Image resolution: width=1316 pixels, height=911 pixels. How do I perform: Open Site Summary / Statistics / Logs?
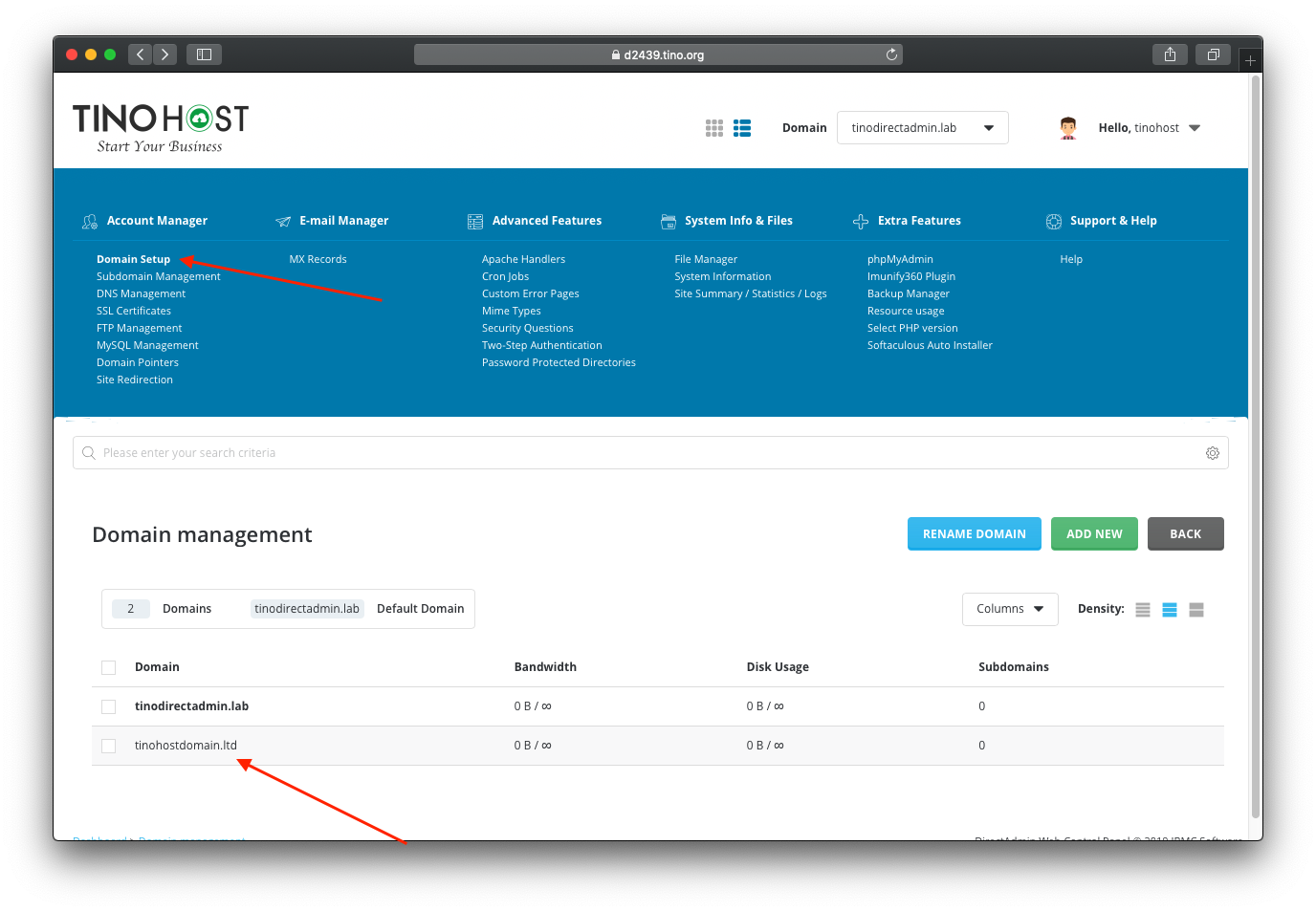click(x=751, y=293)
